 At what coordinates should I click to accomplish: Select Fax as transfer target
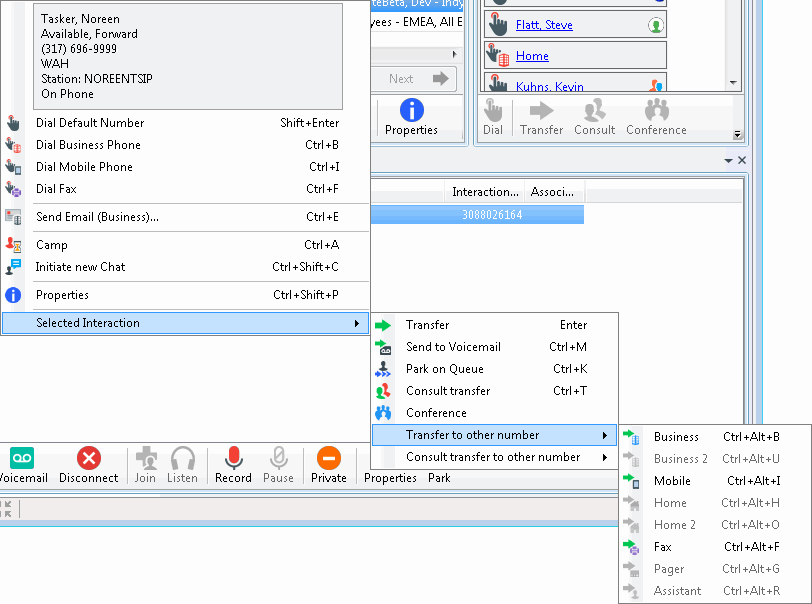(662, 547)
